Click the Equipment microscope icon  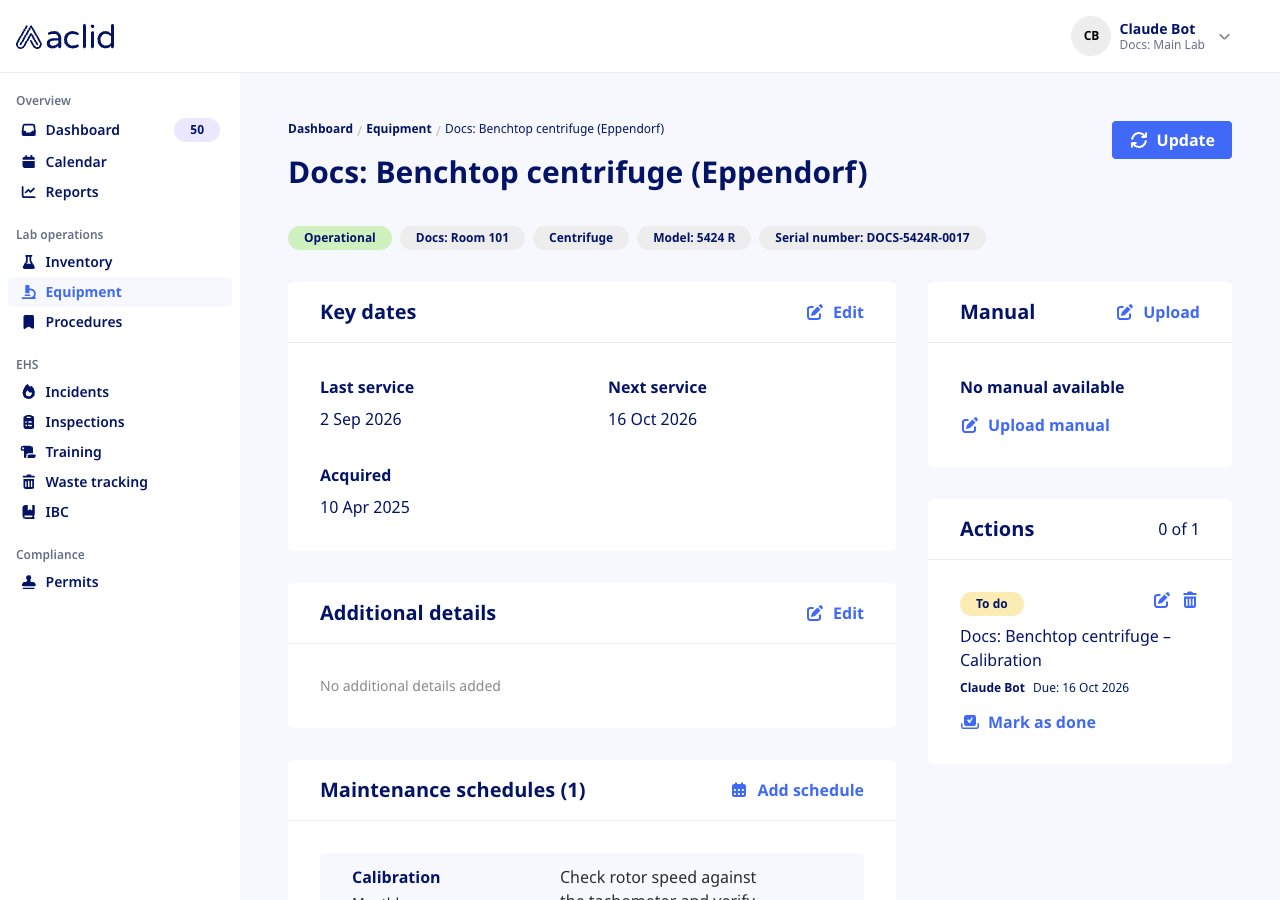29,292
